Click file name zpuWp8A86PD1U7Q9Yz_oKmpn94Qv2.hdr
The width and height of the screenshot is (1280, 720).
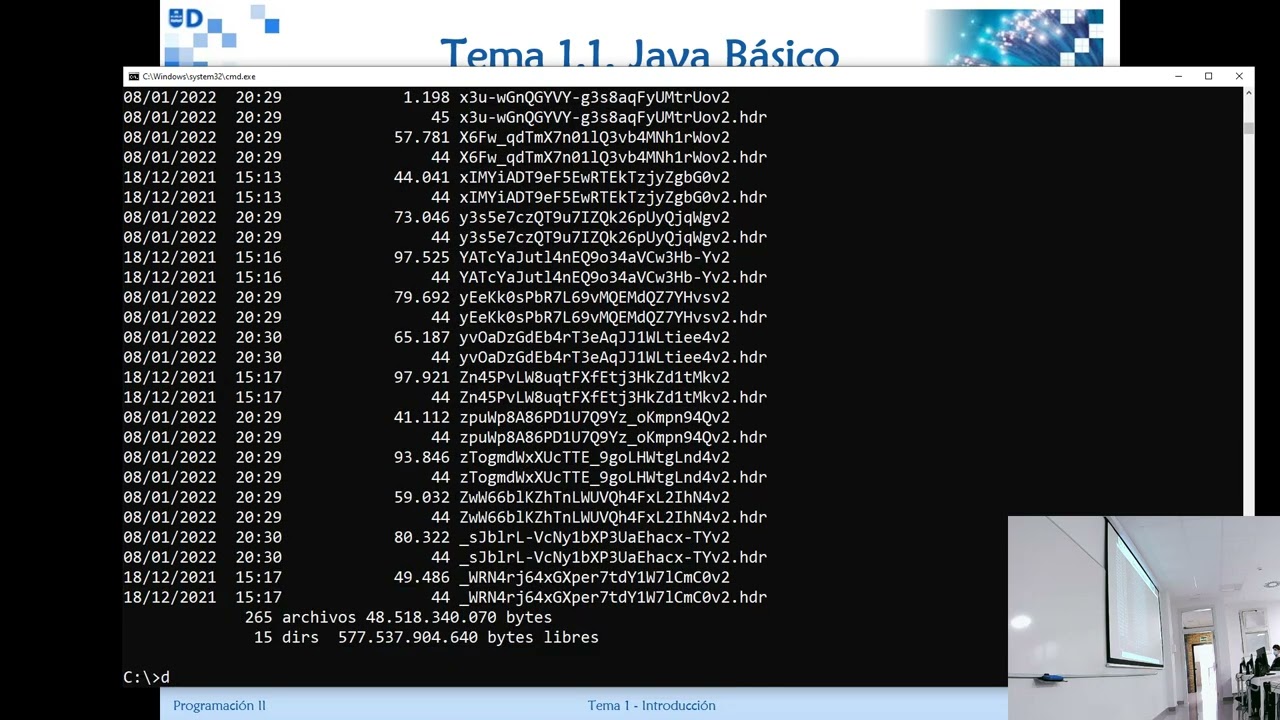pyautogui.click(x=613, y=437)
